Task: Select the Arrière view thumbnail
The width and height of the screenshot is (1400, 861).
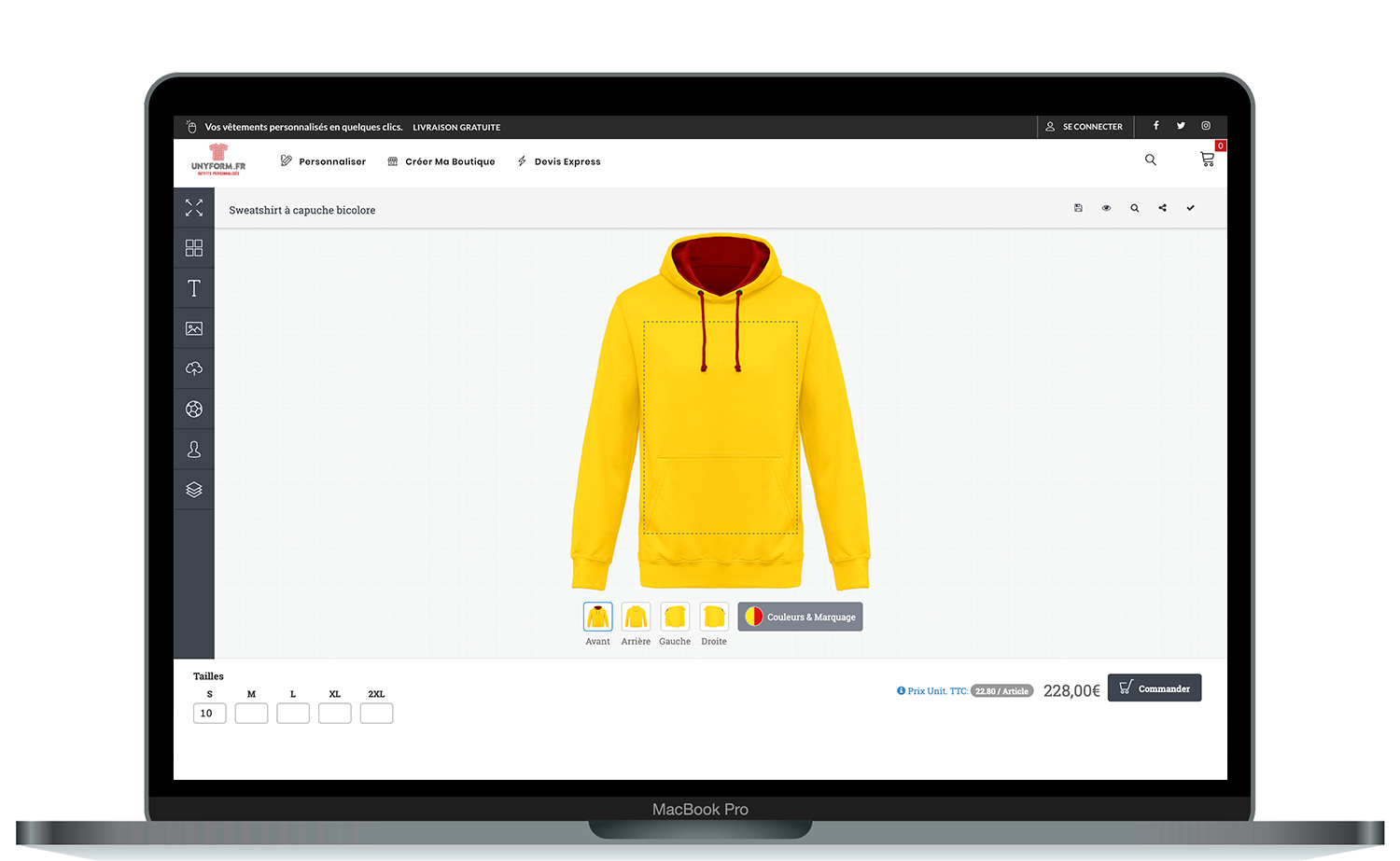Action: (x=636, y=617)
